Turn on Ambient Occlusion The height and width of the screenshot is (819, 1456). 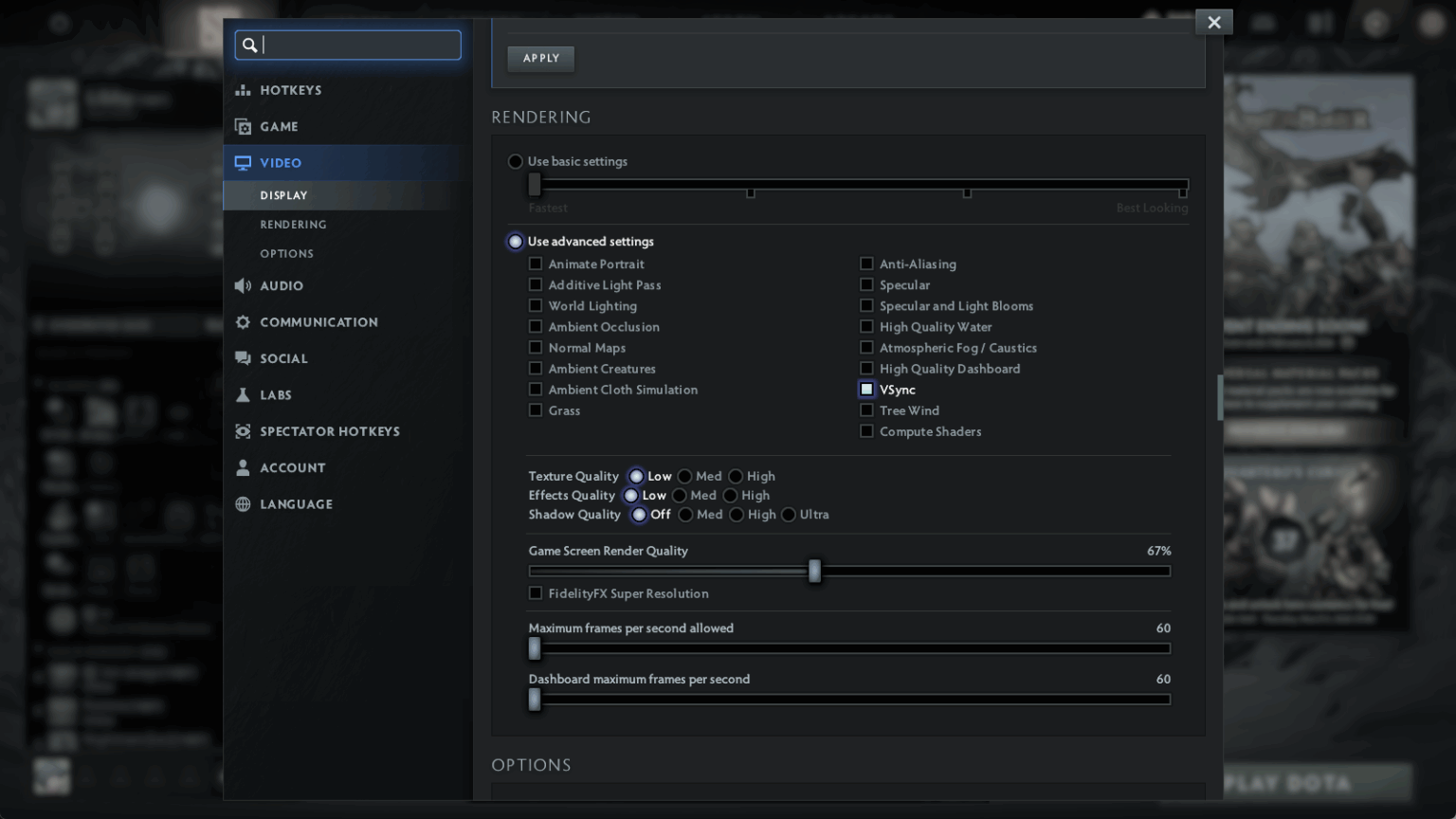[x=536, y=327]
